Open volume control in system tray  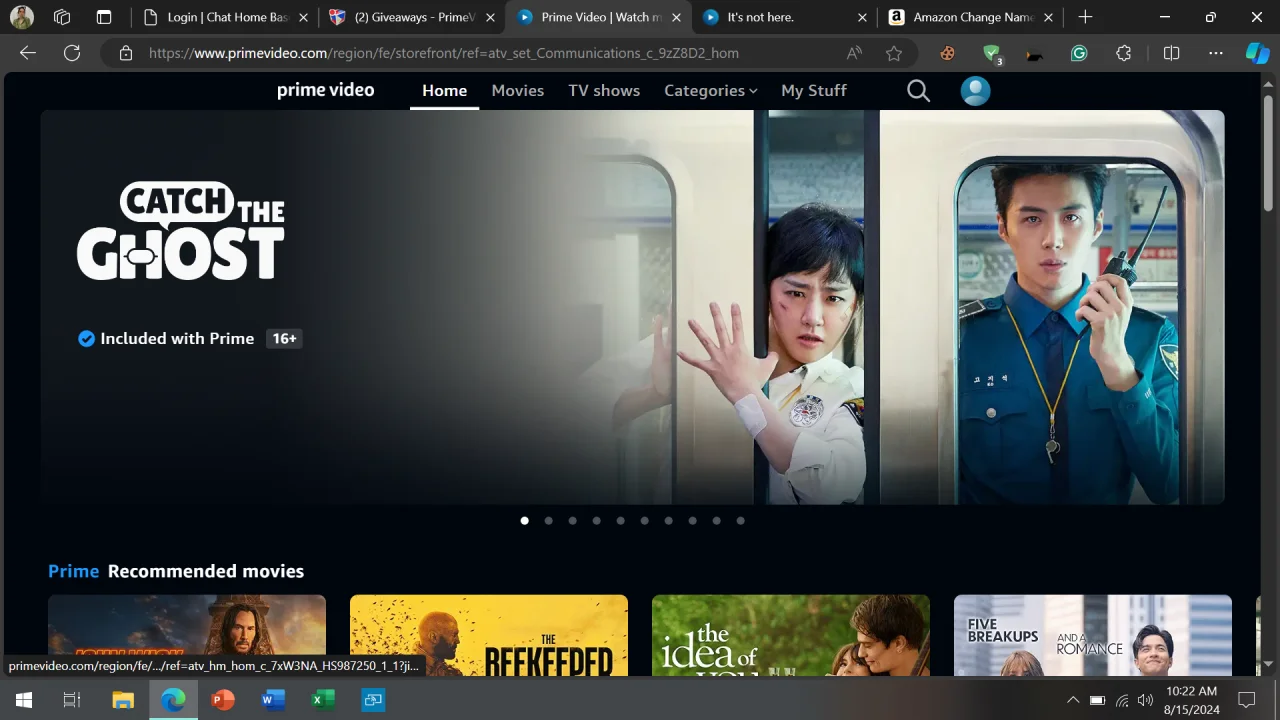[1145, 700]
